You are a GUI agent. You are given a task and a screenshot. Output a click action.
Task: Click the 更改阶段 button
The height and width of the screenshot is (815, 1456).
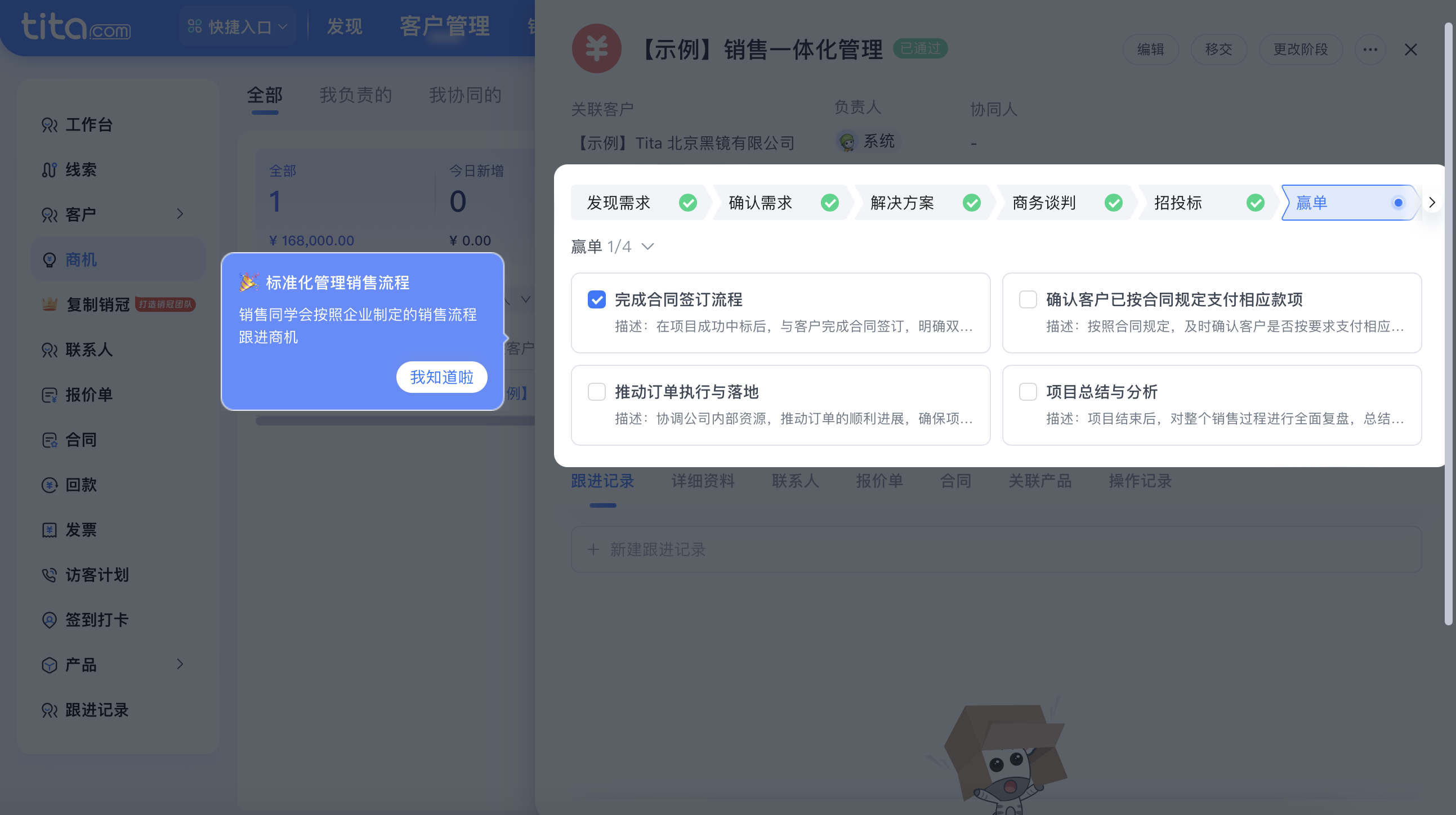point(1300,50)
